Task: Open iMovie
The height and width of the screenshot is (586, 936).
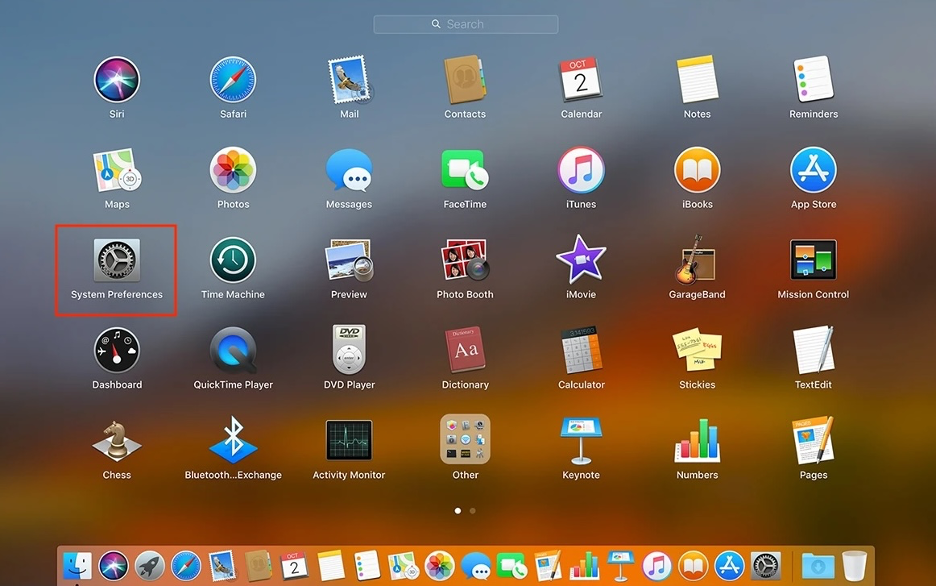Action: 581,259
